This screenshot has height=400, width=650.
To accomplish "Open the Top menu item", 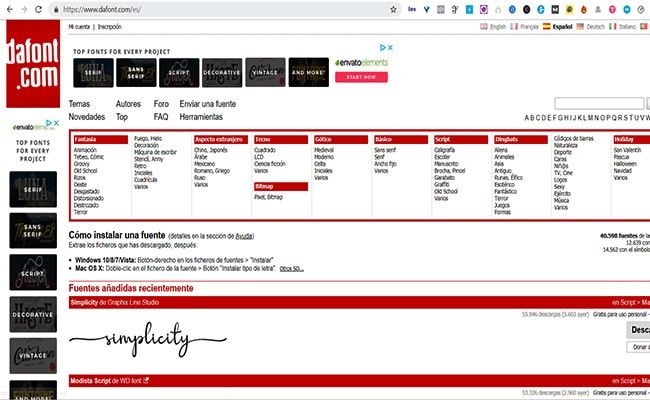I will tap(122, 117).
